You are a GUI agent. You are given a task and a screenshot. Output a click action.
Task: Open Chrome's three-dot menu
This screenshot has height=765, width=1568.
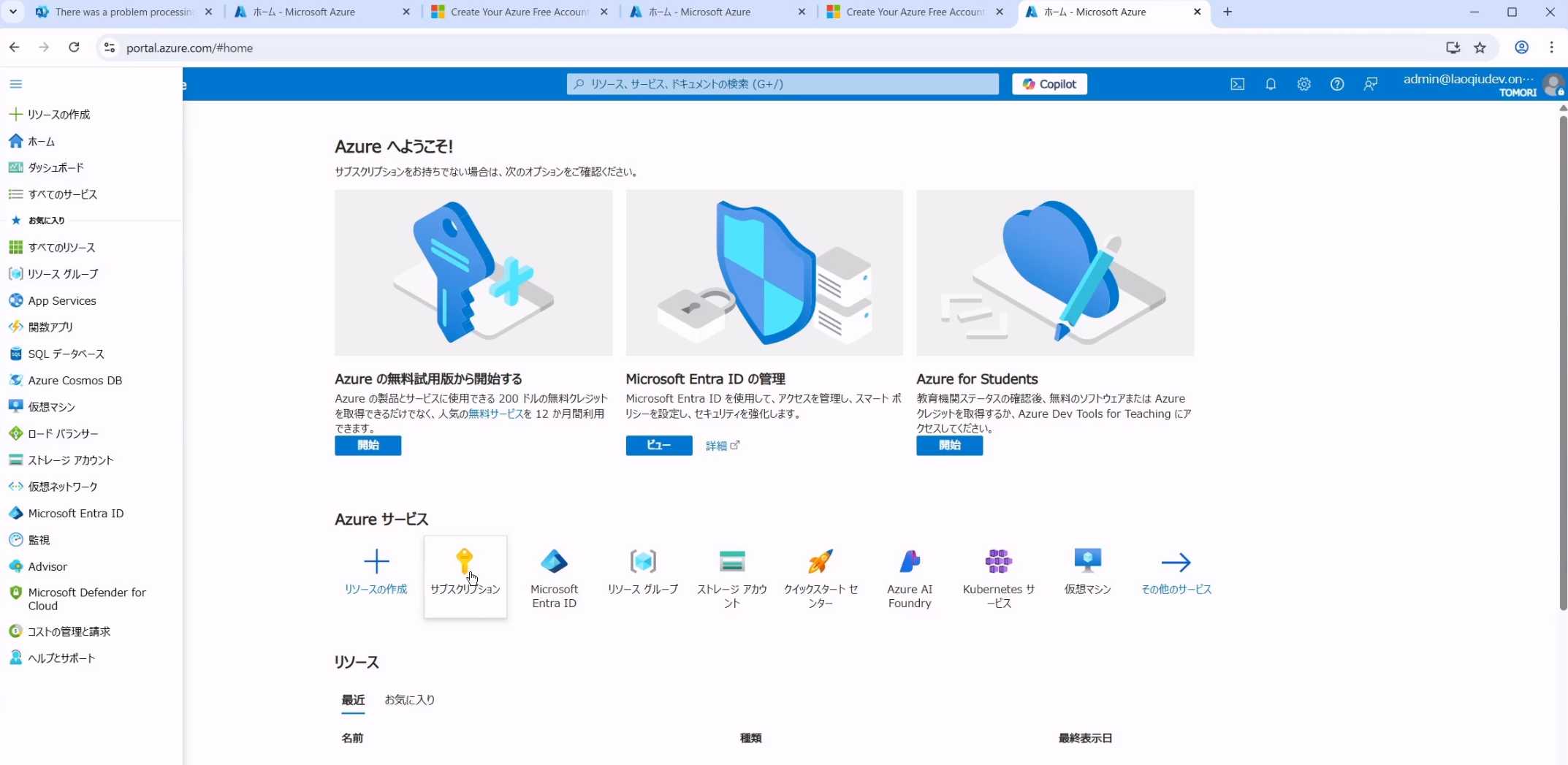[x=1551, y=47]
